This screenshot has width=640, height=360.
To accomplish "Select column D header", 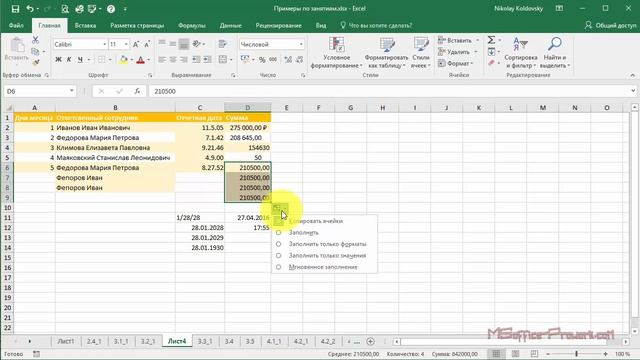I will pyautogui.click(x=247, y=108).
